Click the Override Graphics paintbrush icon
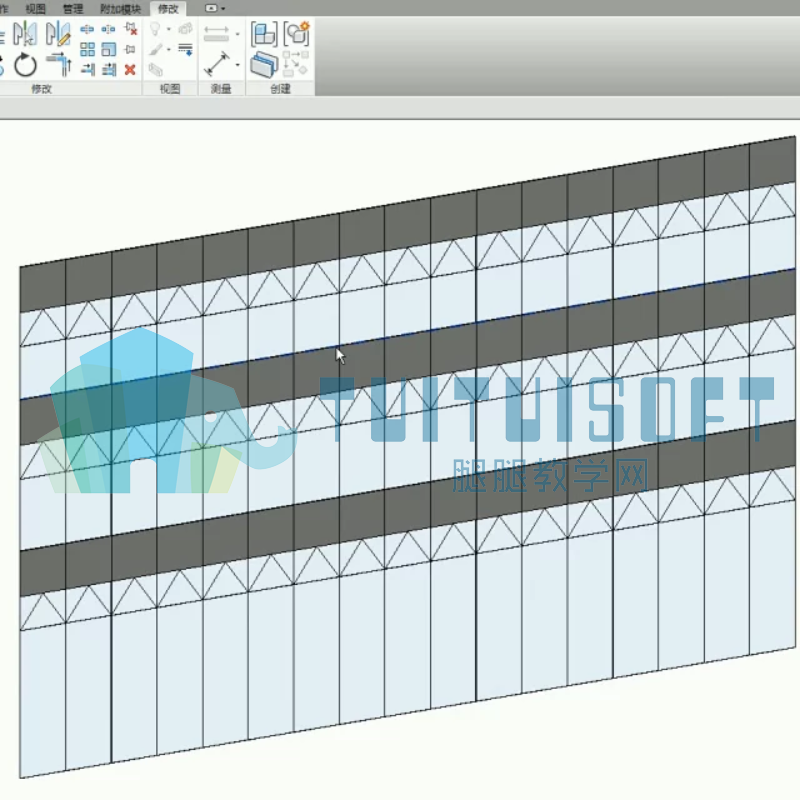The image size is (800, 800). (x=156, y=49)
